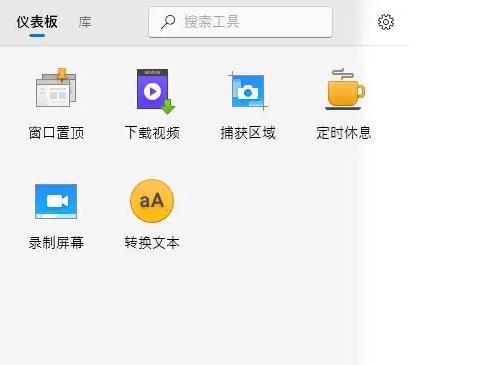This screenshot has height=365, width=480.
Task: Launch the 下载视频 video downloader icon
Action: (x=156, y=91)
